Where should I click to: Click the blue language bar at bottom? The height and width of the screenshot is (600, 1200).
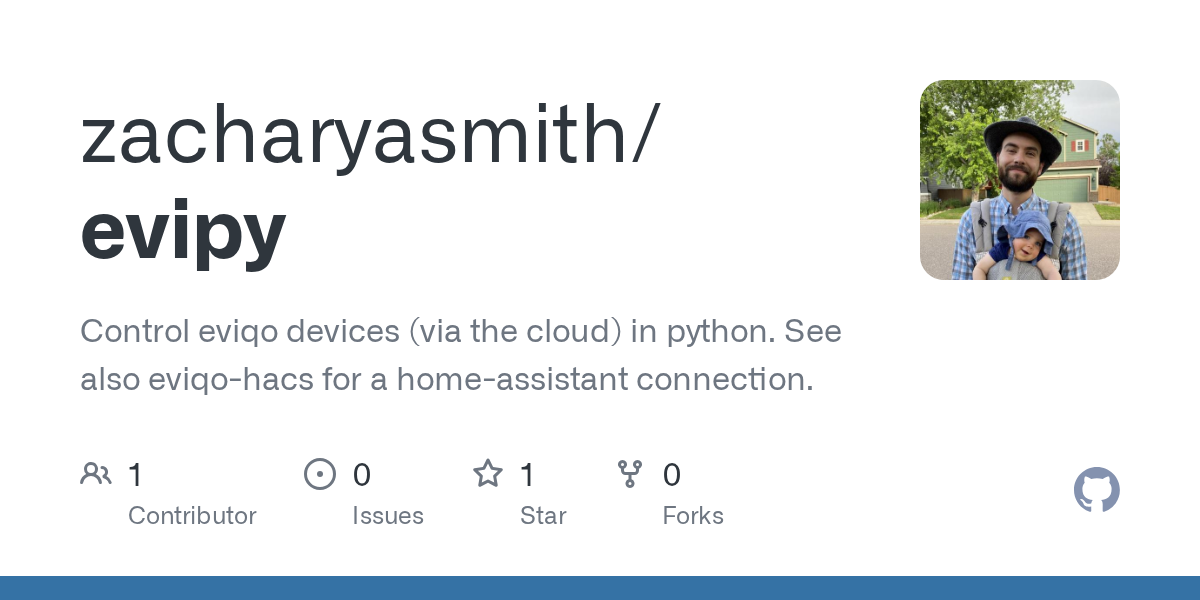[600, 588]
